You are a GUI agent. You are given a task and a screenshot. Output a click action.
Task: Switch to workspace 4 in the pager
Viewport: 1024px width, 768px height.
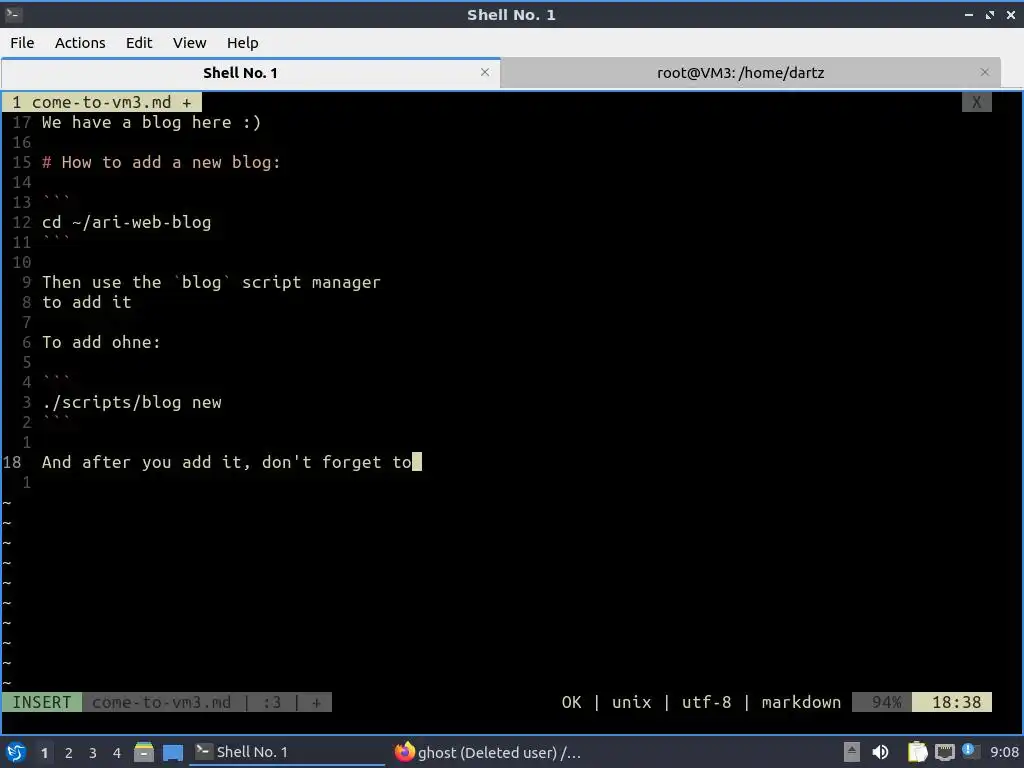(x=117, y=753)
